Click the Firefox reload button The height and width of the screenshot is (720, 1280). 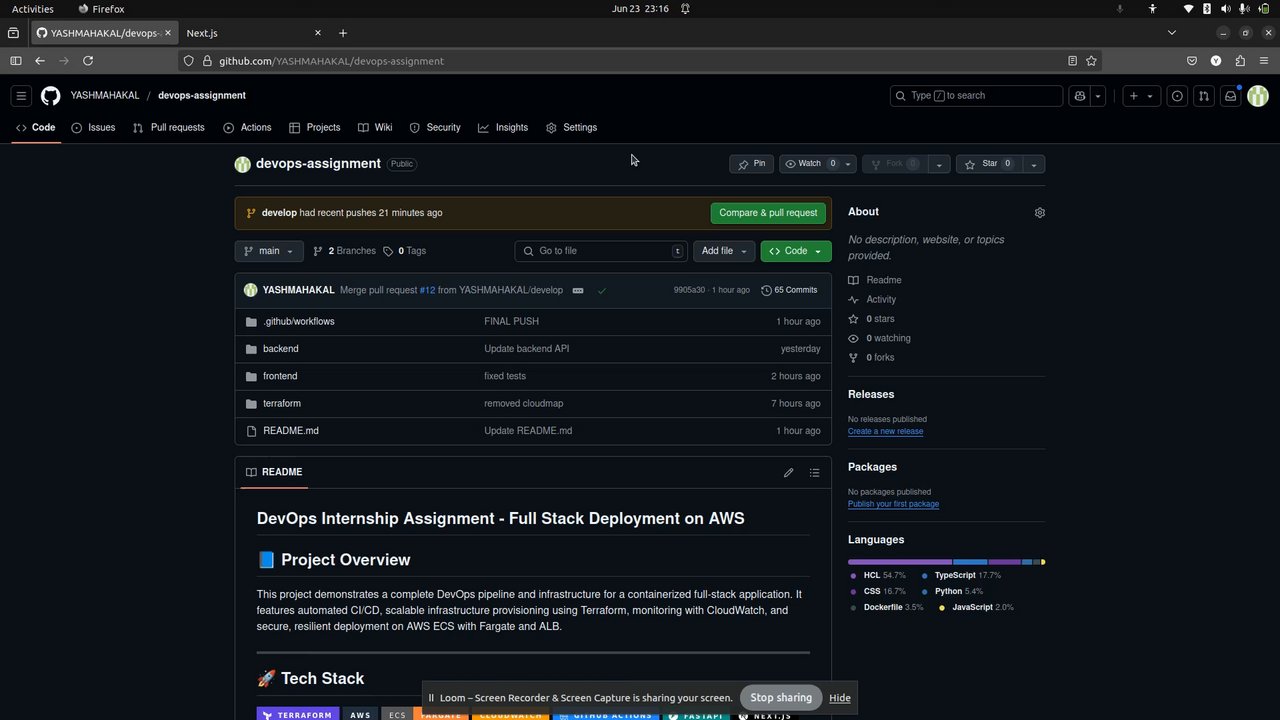(x=88, y=61)
